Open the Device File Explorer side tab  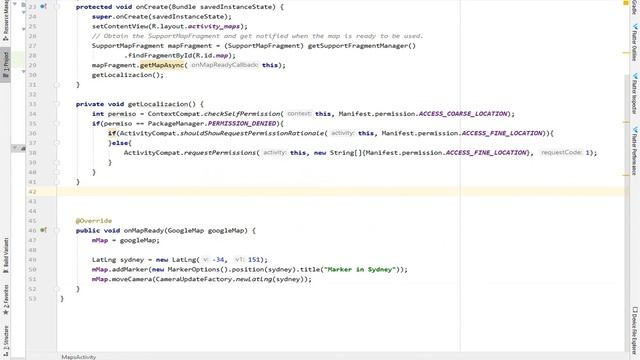click(635, 330)
